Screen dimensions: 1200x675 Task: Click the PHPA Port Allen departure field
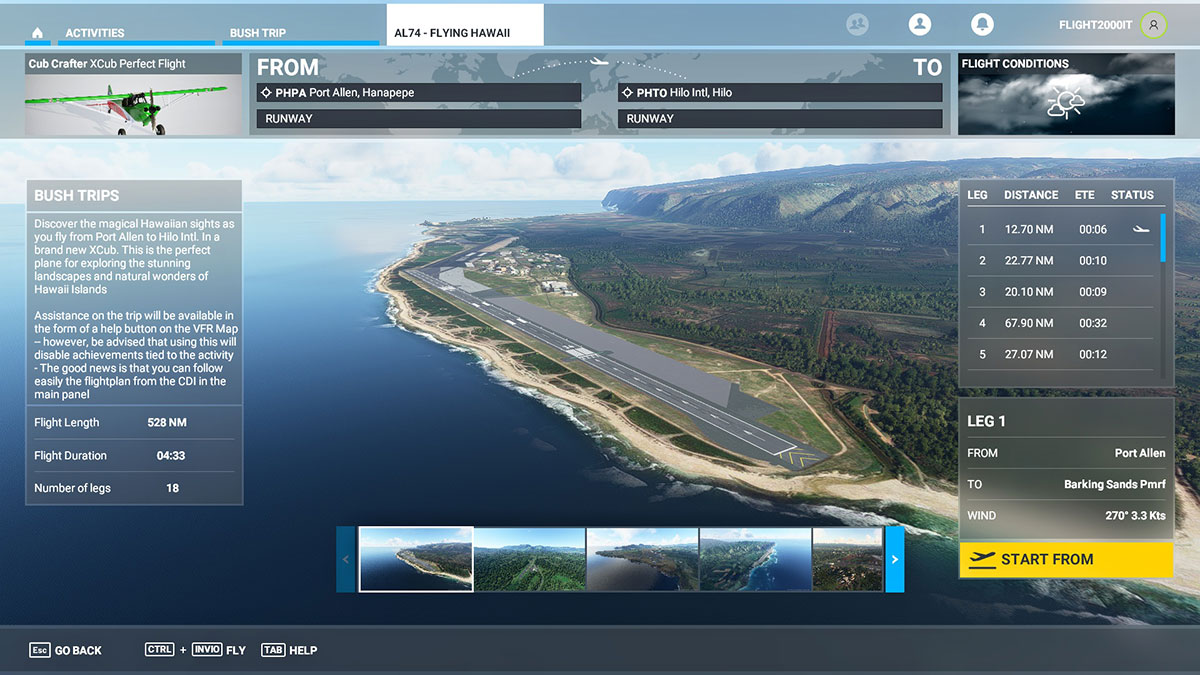coord(419,92)
